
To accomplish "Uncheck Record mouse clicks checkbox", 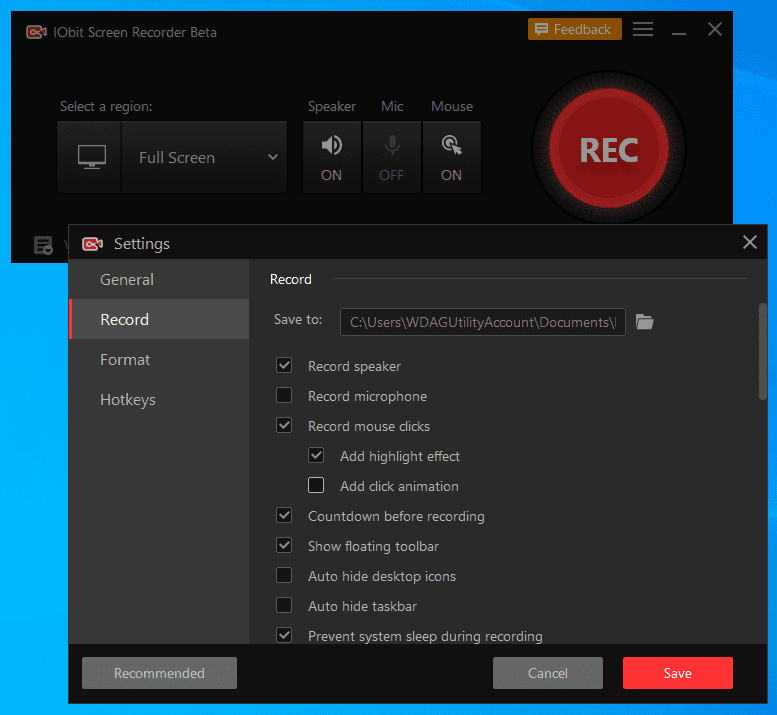I will [284, 425].
